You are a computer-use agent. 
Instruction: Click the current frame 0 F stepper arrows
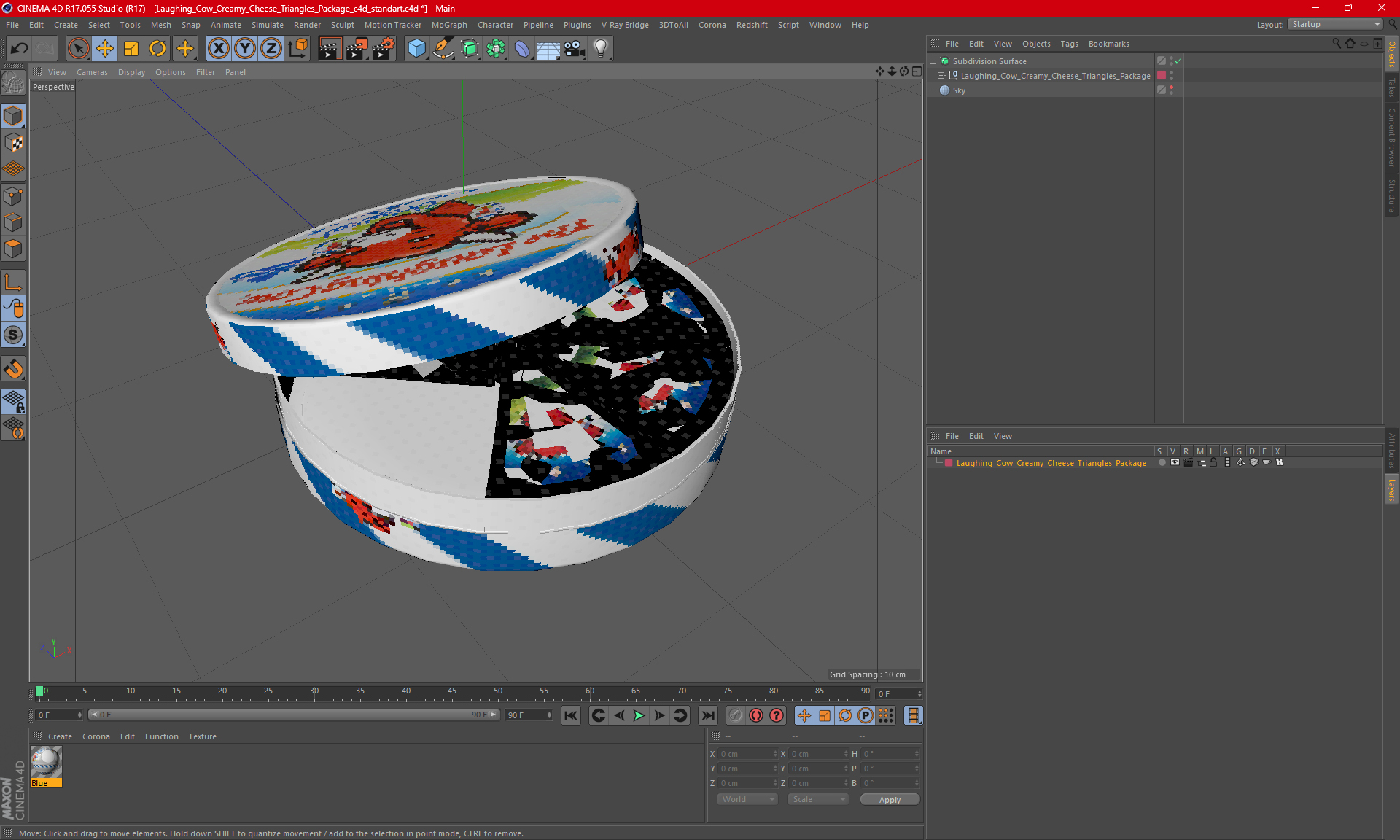[79, 715]
